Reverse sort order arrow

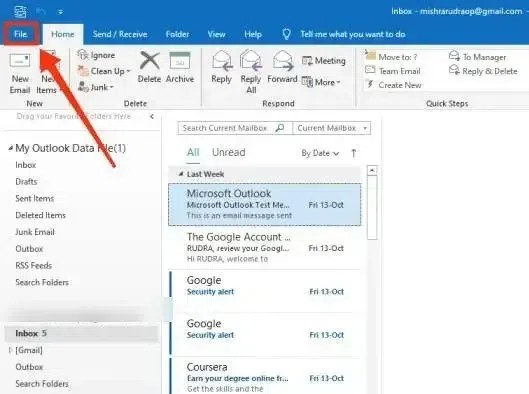[x=354, y=153]
